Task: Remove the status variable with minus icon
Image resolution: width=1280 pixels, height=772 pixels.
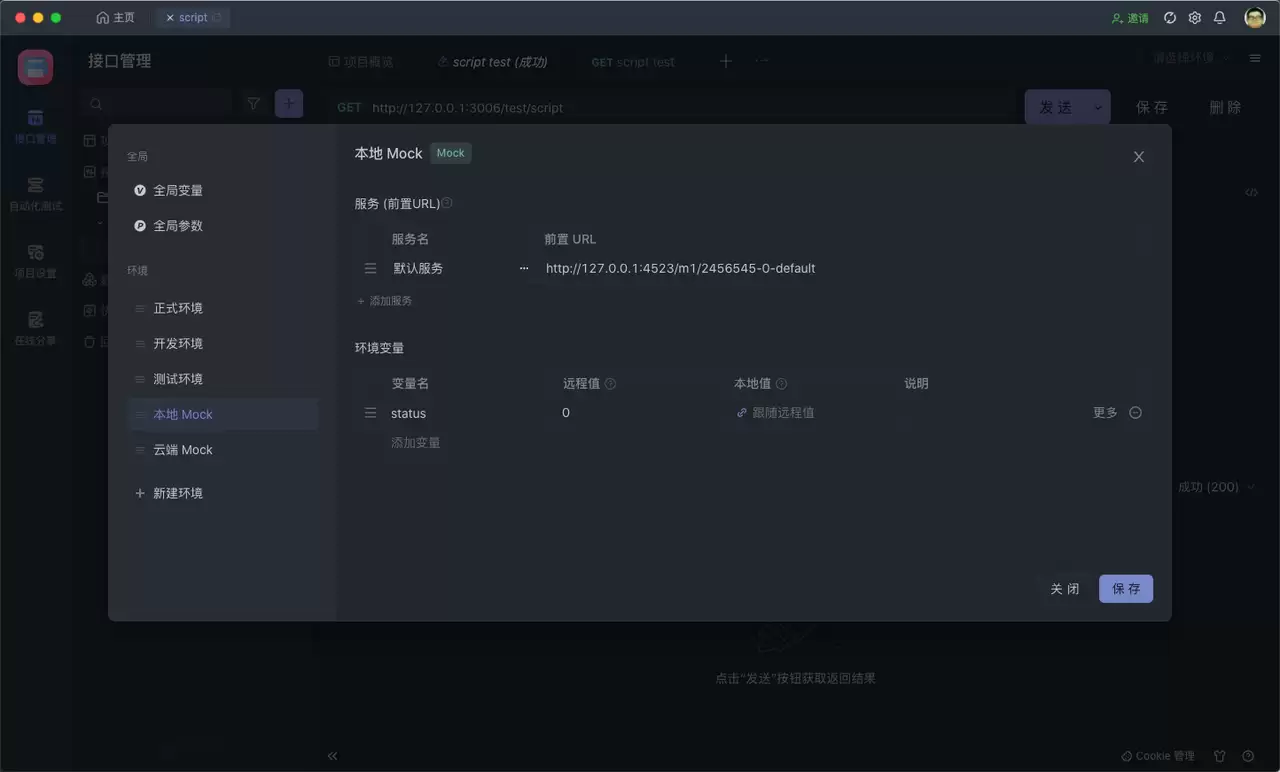Action: click(x=1135, y=413)
